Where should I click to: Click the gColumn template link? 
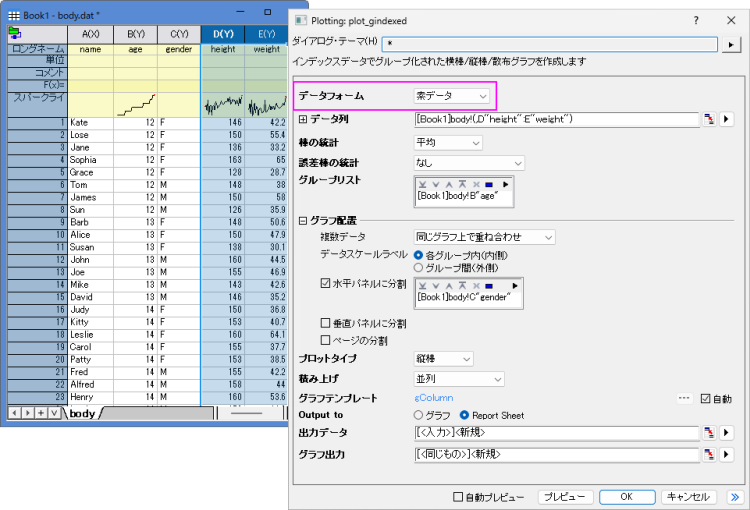point(434,398)
